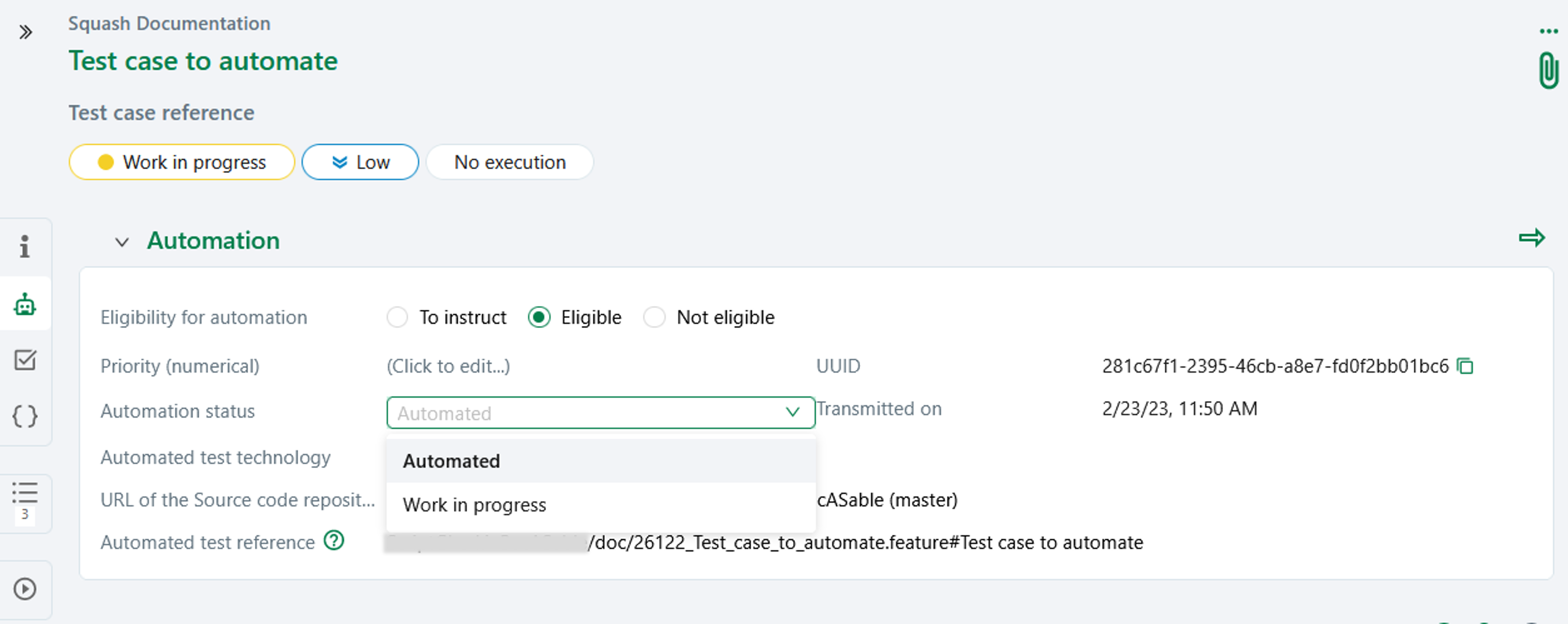
Task: Click 'Work in progress' context menu entry
Action: [474, 504]
